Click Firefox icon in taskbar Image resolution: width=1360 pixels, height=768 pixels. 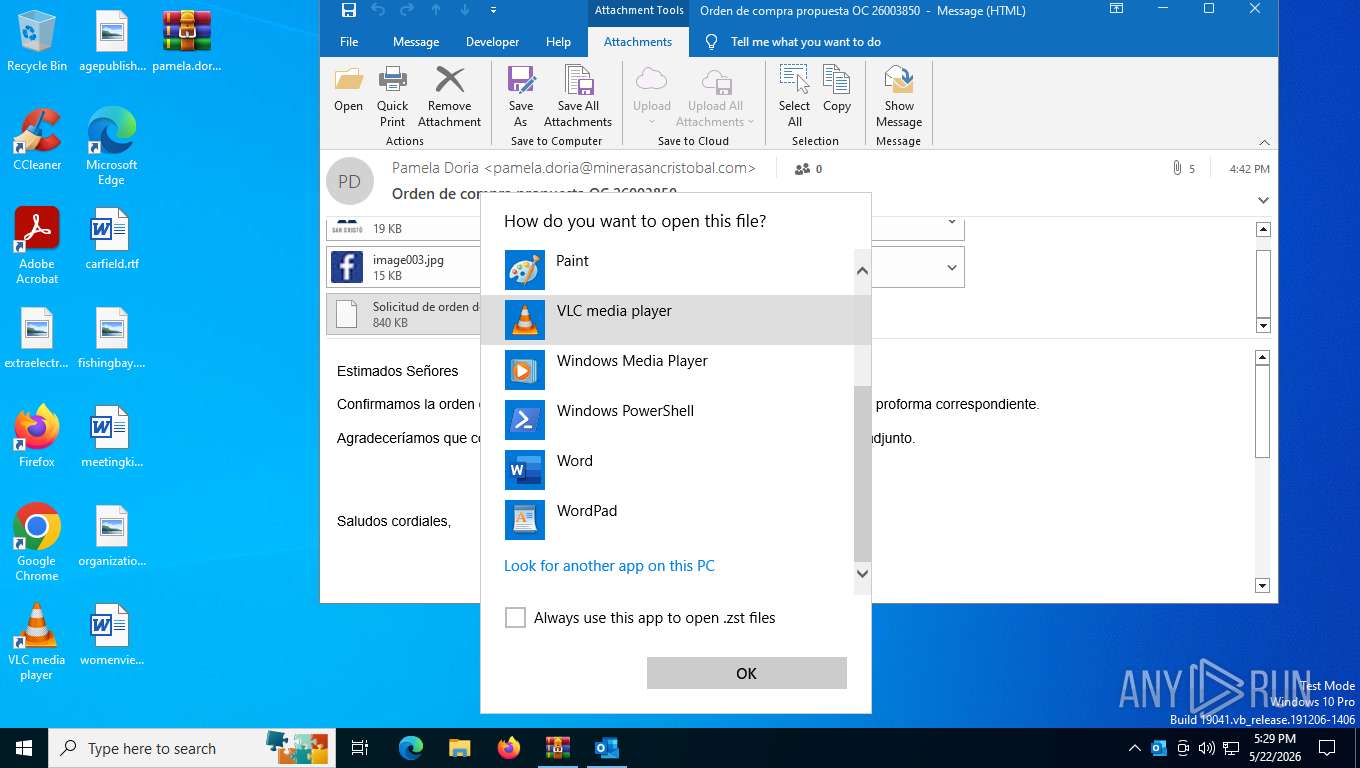(509, 748)
